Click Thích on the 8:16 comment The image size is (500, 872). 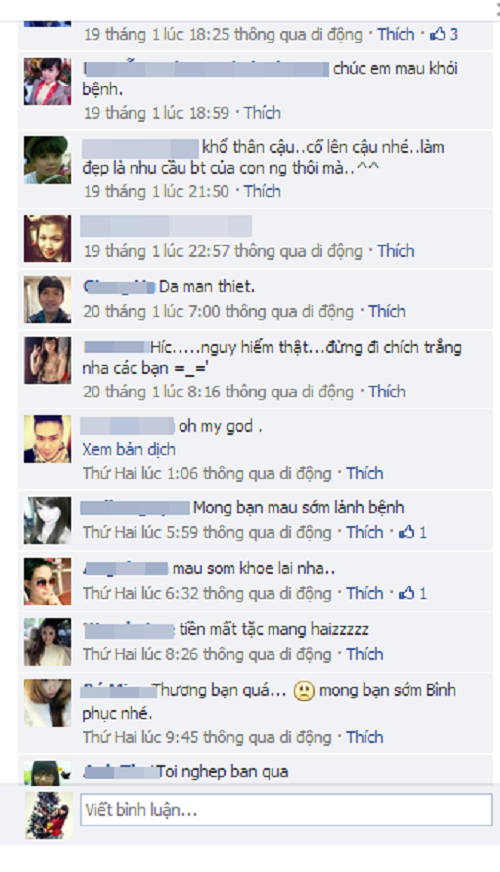point(387,392)
